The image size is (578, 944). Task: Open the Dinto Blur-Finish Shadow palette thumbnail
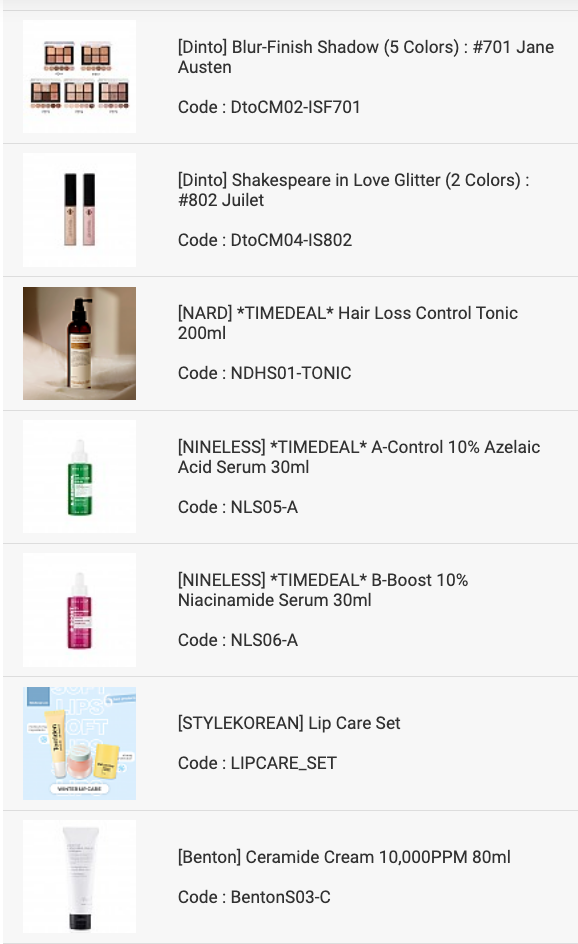coord(79,76)
